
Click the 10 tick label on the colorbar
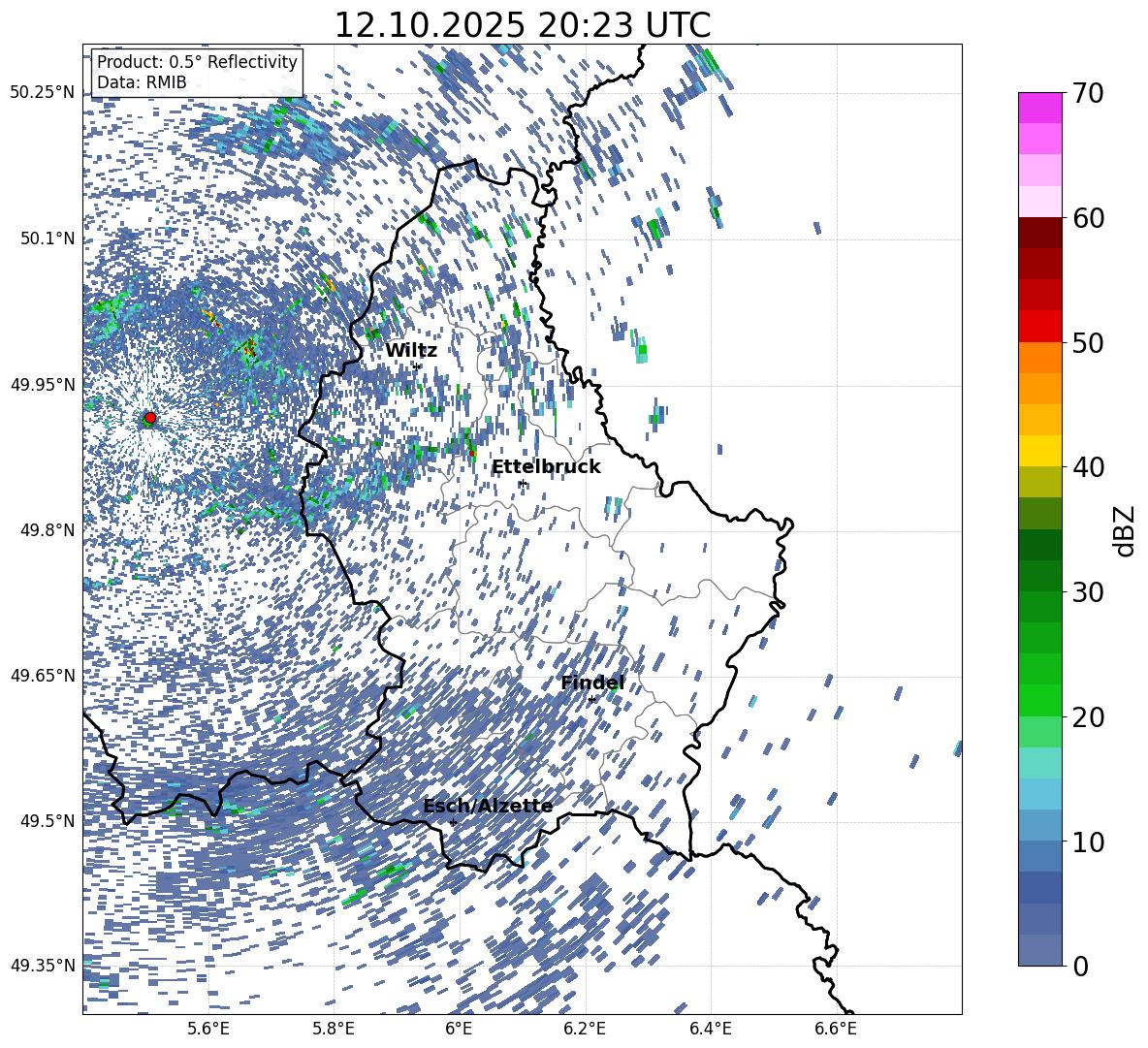tap(1087, 842)
